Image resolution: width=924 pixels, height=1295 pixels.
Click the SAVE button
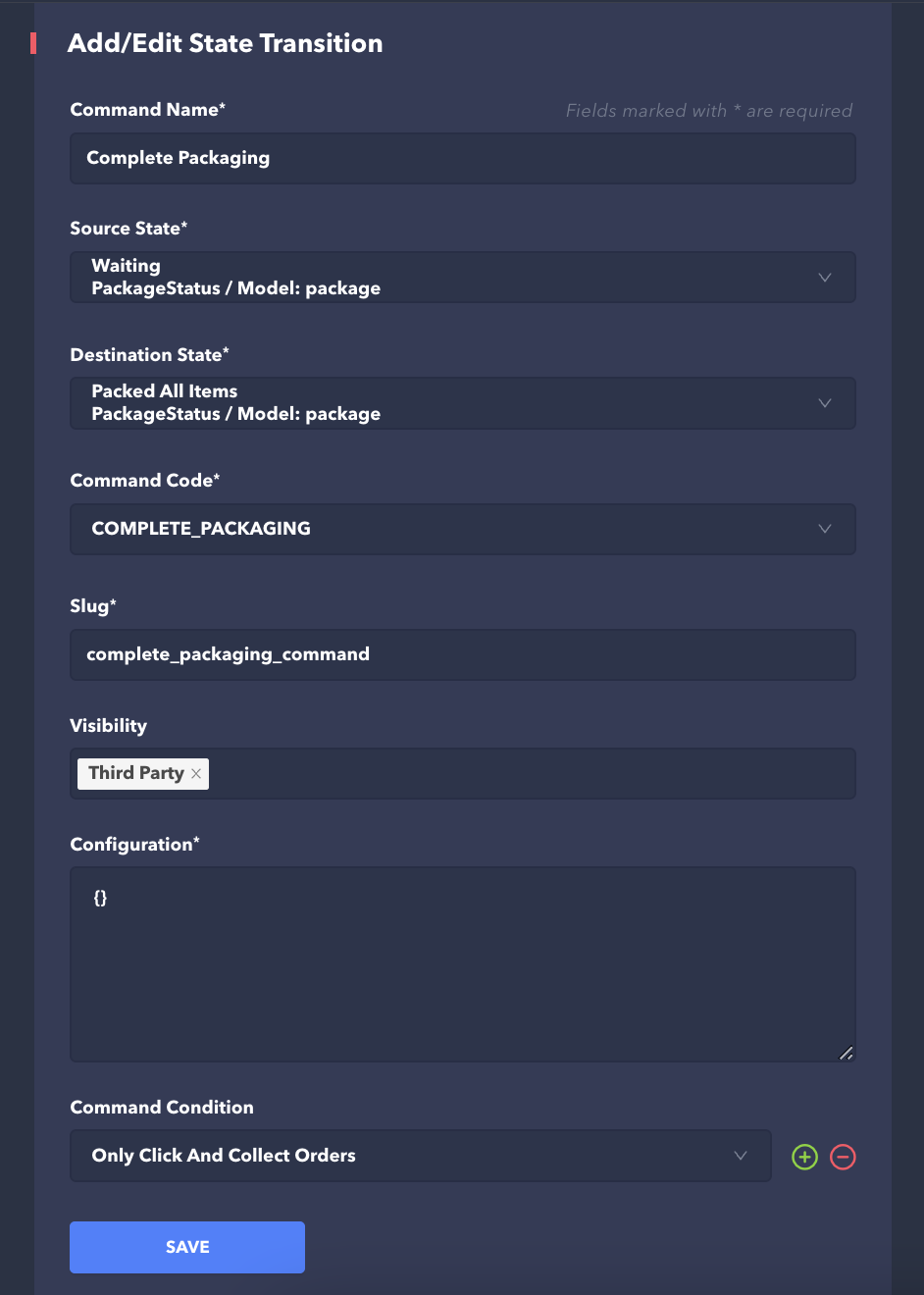pos(187,1247)
